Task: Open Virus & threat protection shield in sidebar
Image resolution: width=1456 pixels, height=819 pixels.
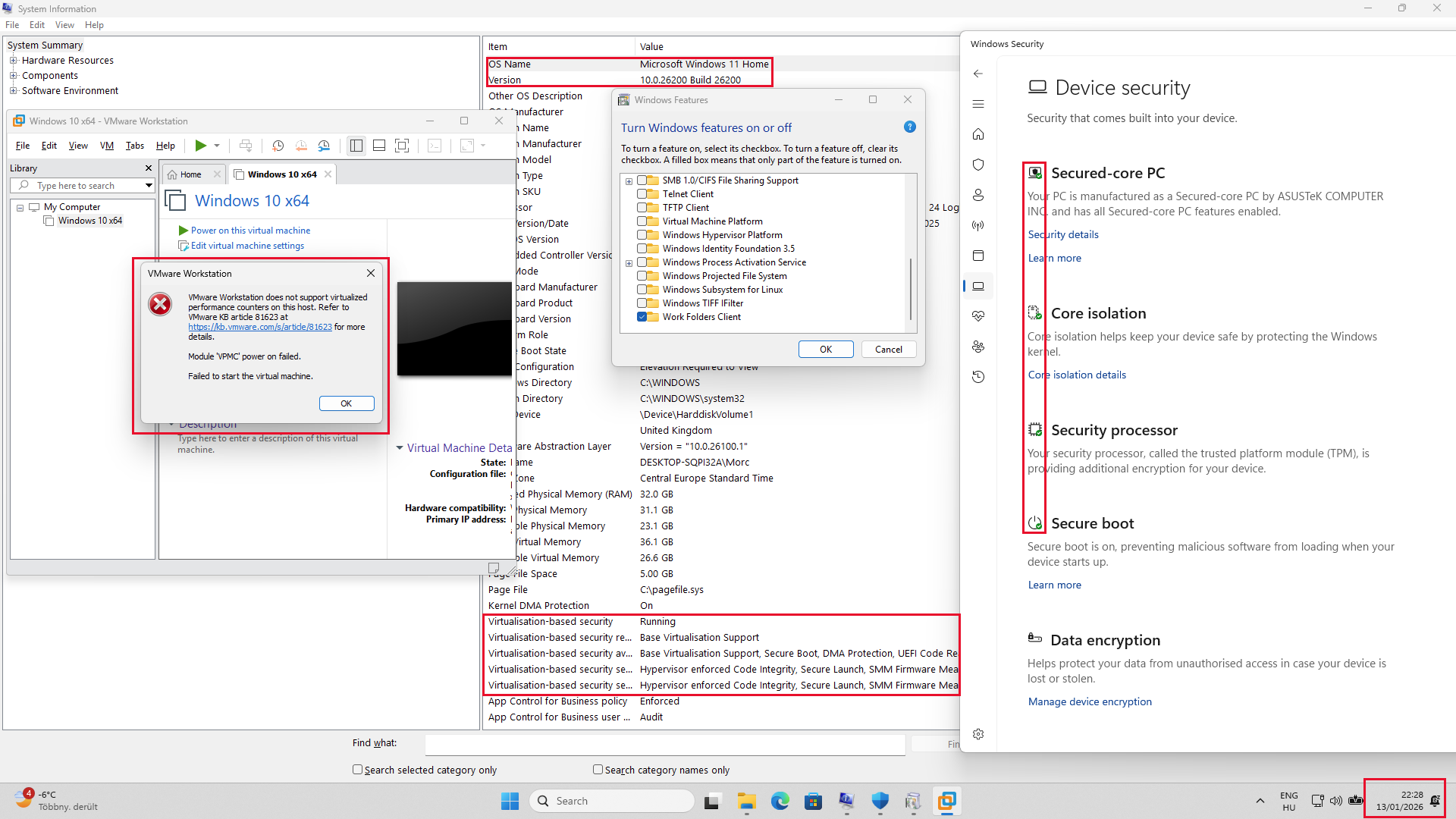Action: [978, 165]
